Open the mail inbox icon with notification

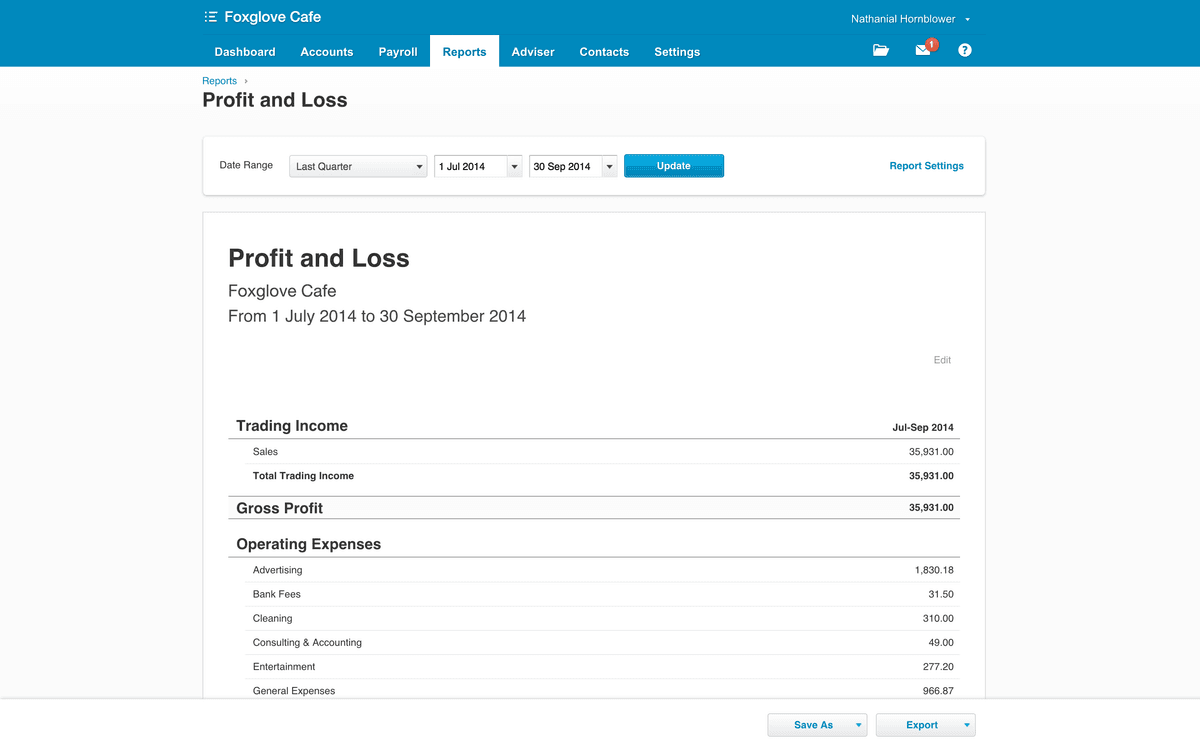(924, 49)
